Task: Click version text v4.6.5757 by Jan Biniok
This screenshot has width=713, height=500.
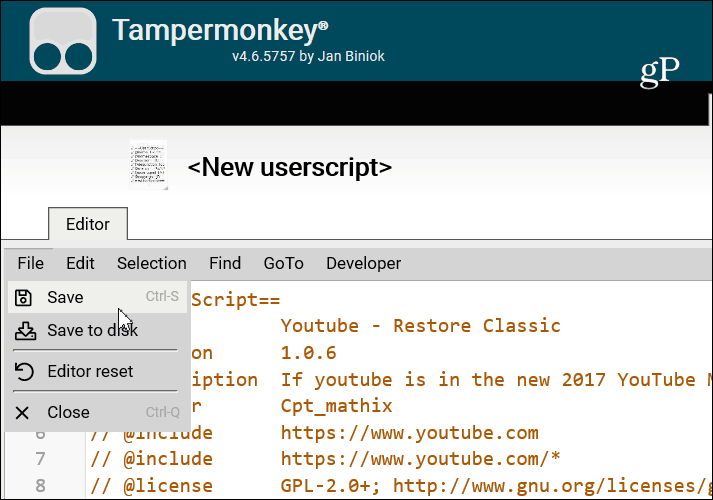Action: click(308, 56)
